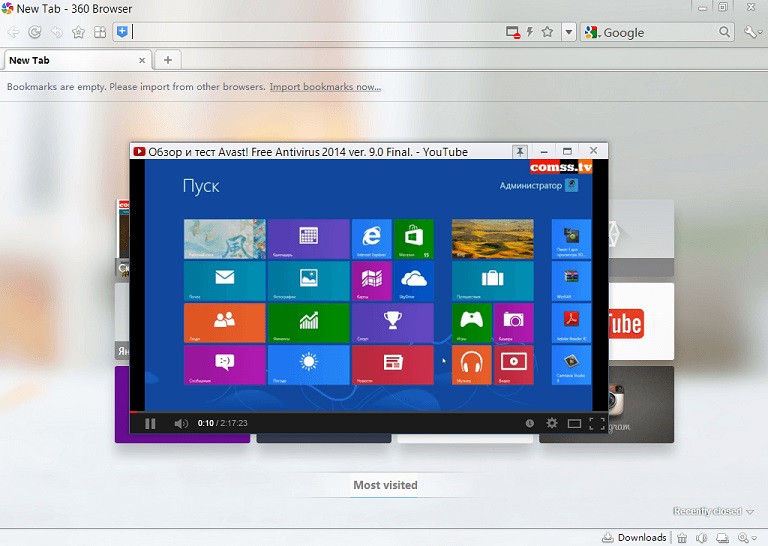Click the green Store tile in the video

tap(414, 239)
